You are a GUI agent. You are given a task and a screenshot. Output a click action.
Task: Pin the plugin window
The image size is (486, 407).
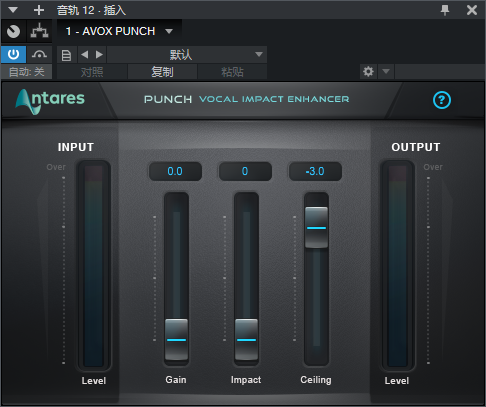445,10
